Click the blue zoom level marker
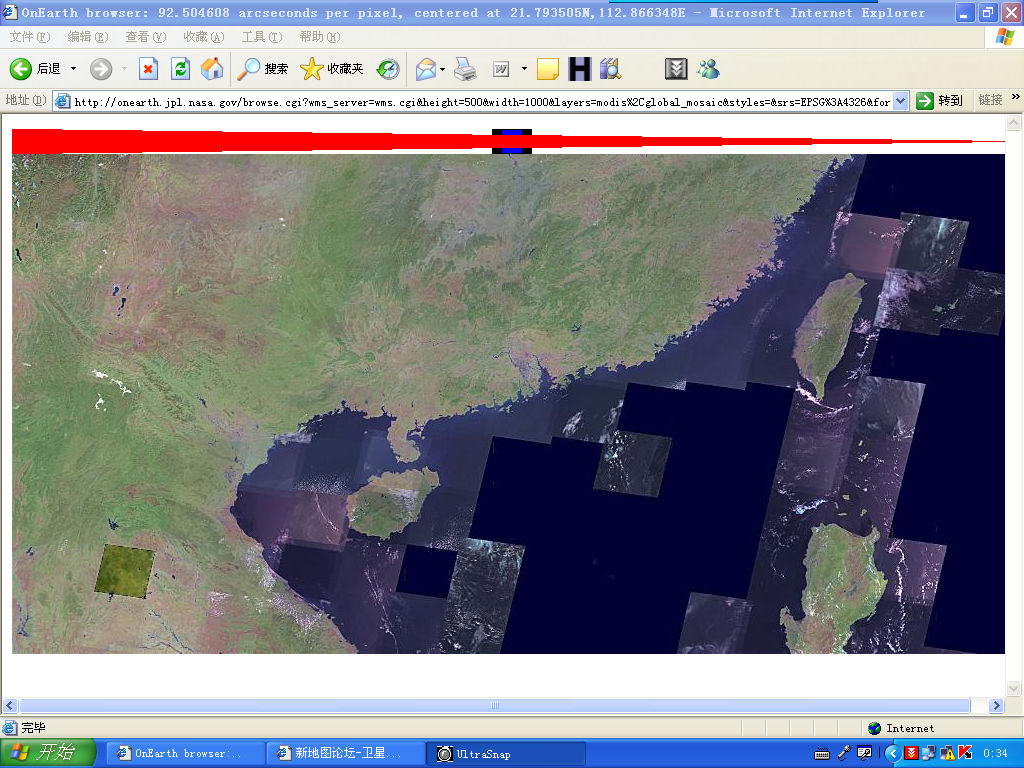 coord(512,141)
